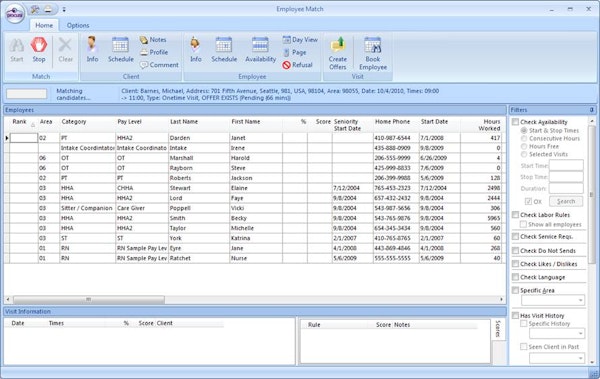Enable Check Do Not Sends filter
600x379 pixels.
point(515,251)
